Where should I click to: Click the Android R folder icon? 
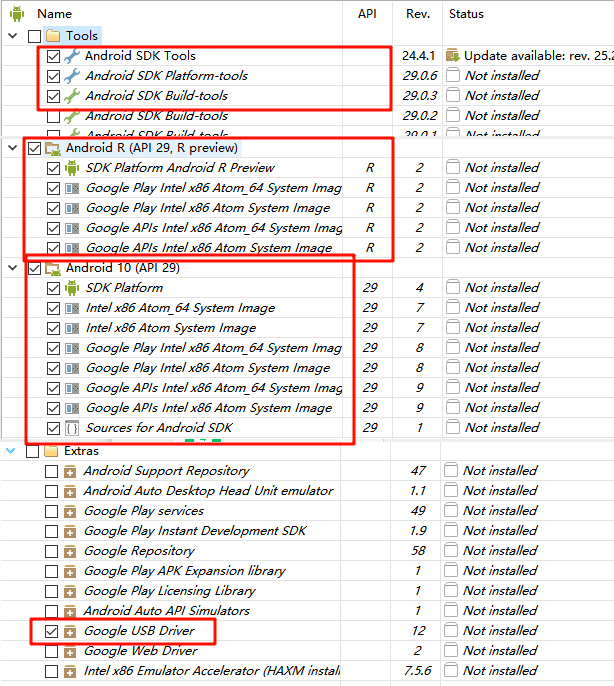[53, 148]
